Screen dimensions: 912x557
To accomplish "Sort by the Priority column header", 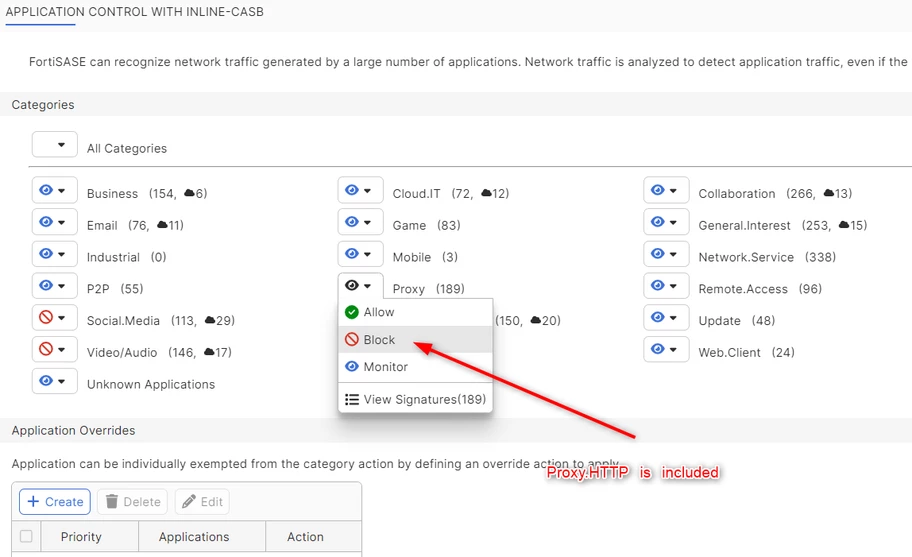I will point(81,537).
